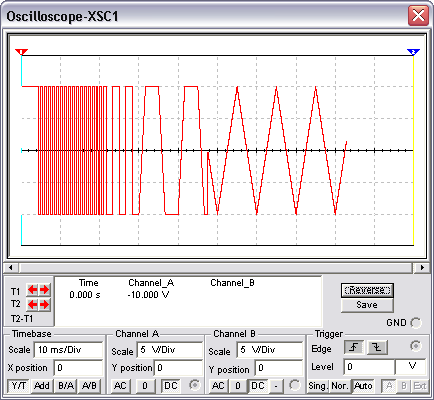Viewport: 434px width, 400px height.
Task: Select rising edge trigger icon
Action: [354, 348]
